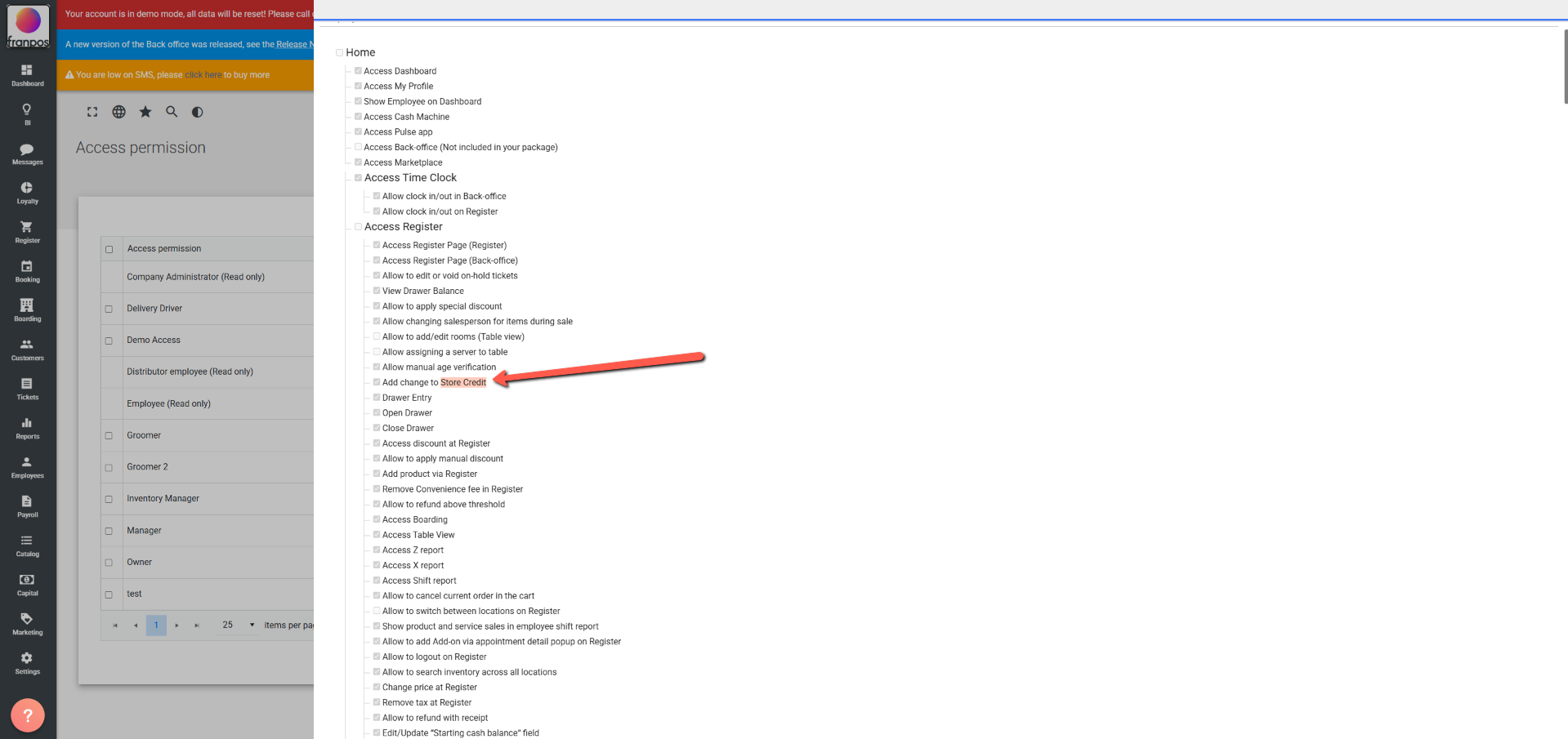Open the language globe icon
Viewport: 1568px width, 739px height.
point(118,112)
